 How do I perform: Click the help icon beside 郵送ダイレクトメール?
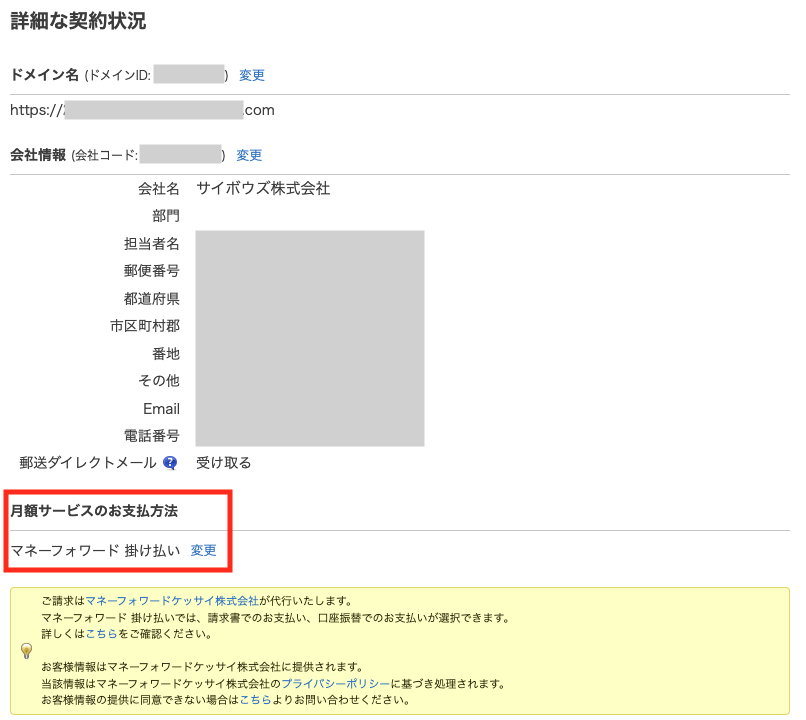tap(170, 463)
